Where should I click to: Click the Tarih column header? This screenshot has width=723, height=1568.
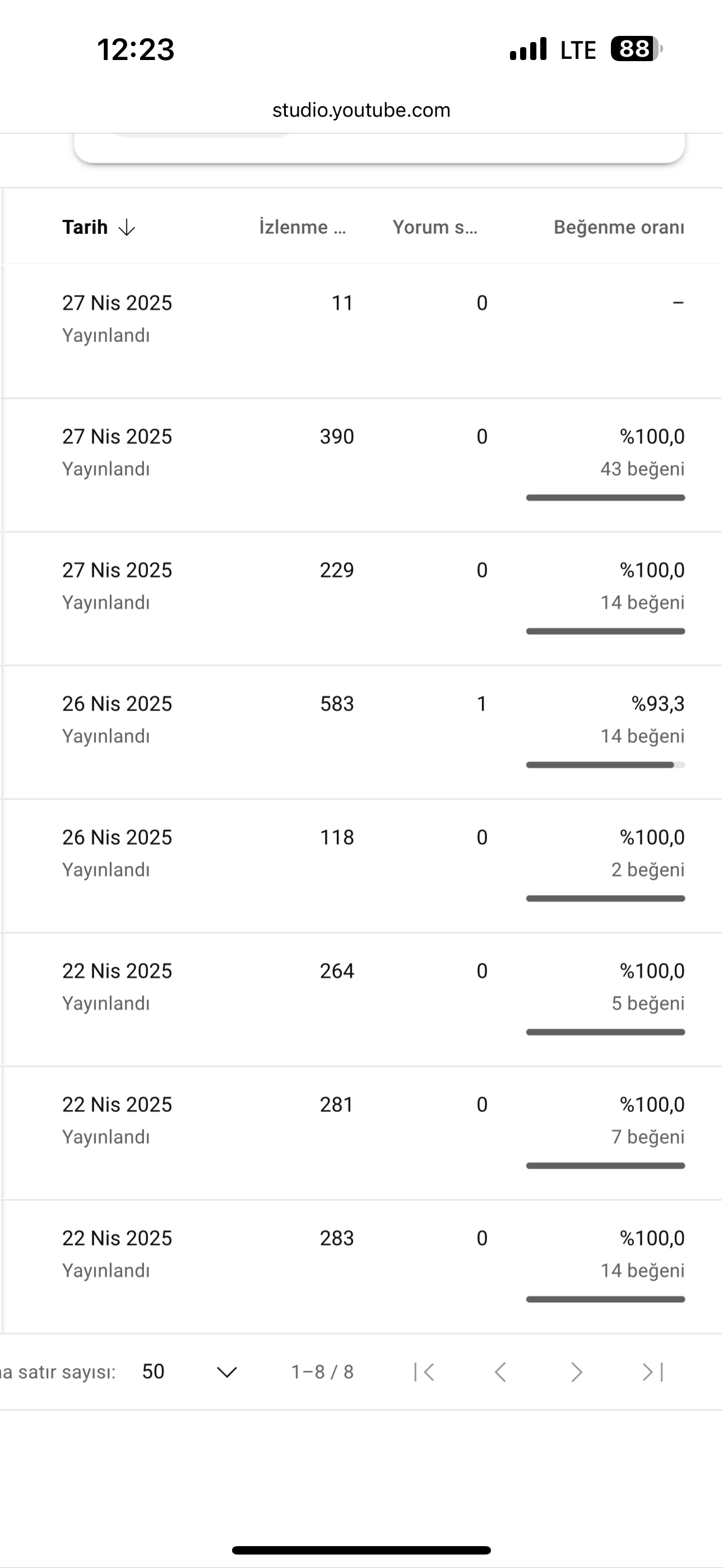[85, 227]
